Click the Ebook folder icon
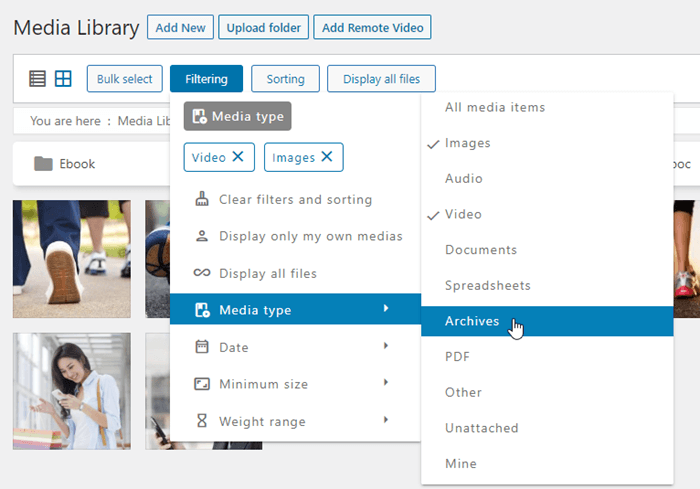The height and width of the screenshot is (489, 700). coord(43,164)
